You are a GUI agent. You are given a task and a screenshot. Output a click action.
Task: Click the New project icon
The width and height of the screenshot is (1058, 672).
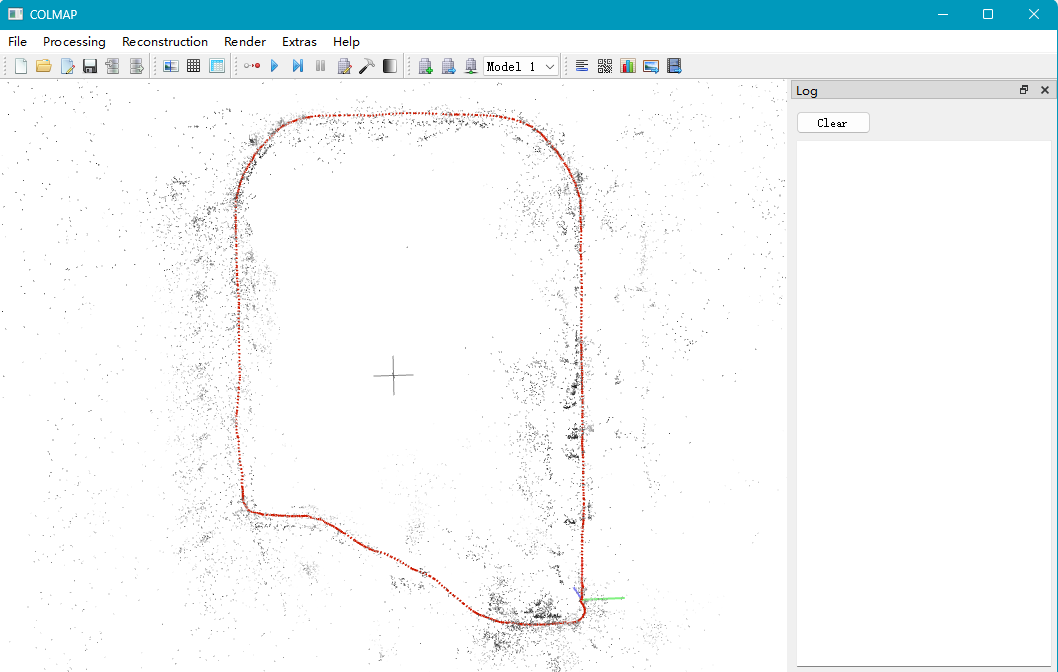[21, 66]
